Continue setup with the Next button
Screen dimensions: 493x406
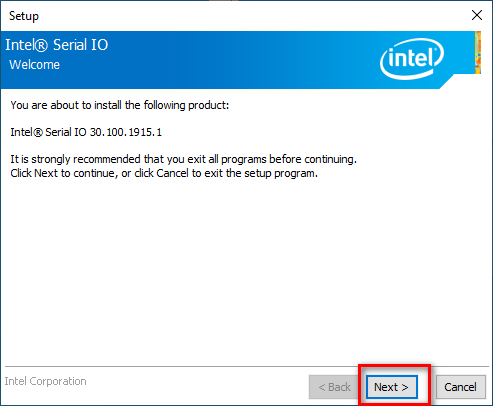click(392, 387)
